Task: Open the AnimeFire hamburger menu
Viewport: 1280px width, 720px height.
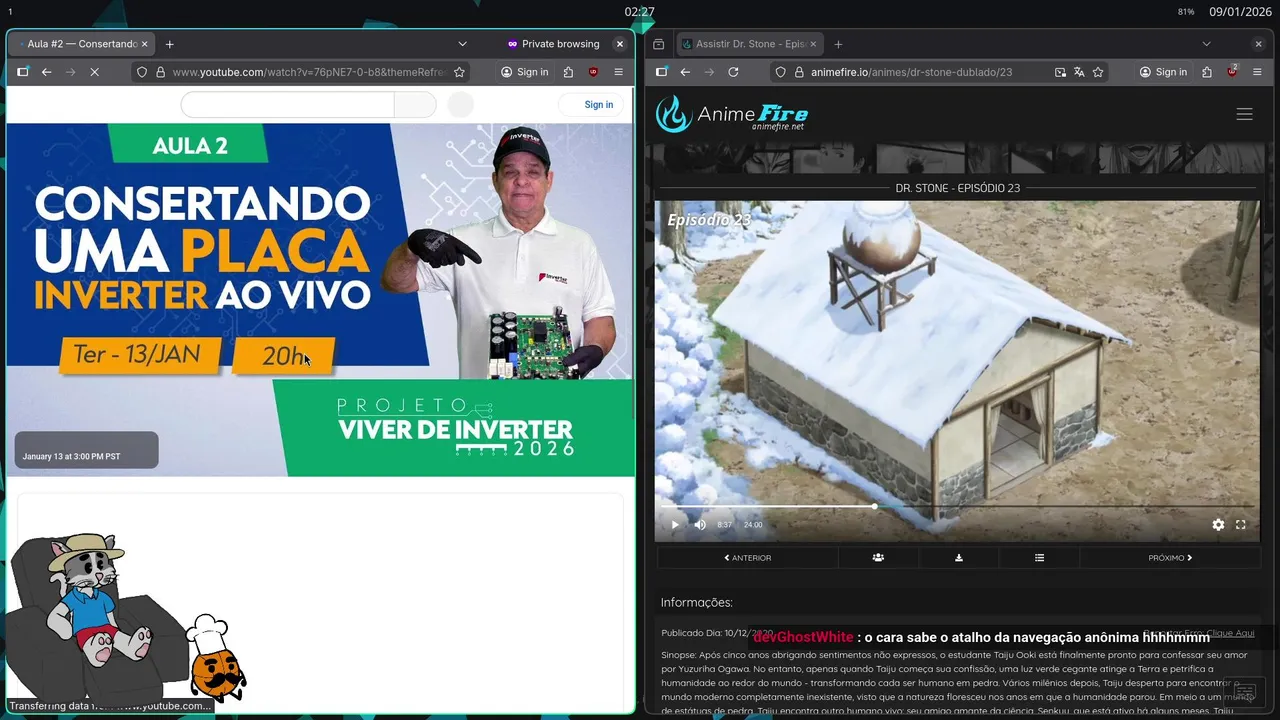Action: (1244, 114)
